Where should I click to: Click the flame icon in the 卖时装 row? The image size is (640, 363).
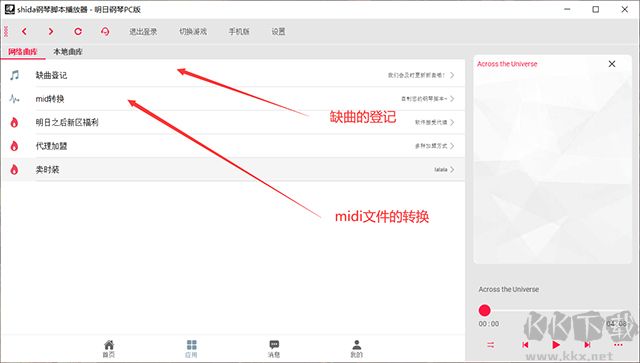pos(14,169)
